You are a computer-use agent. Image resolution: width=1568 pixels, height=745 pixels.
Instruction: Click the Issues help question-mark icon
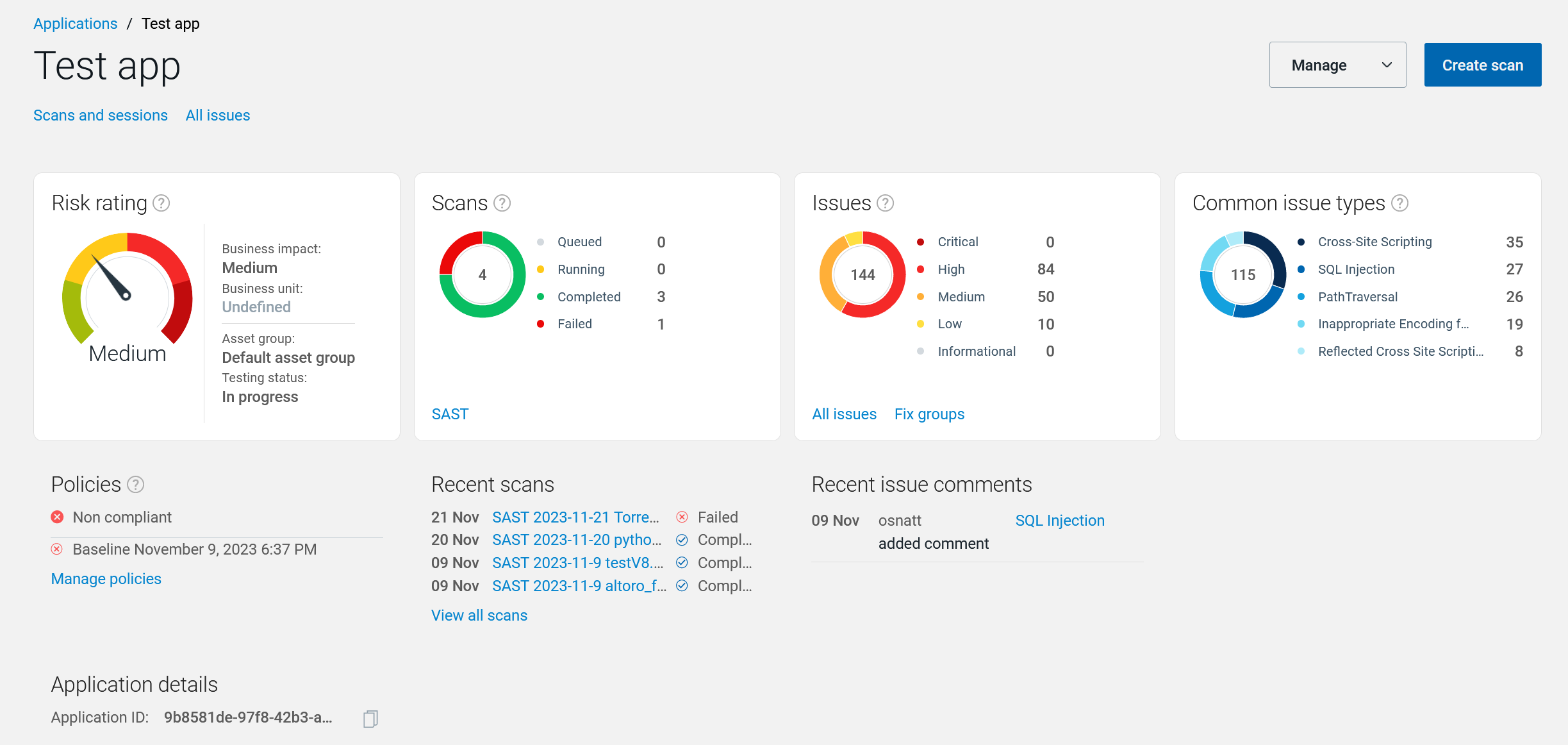pos(885,203)
